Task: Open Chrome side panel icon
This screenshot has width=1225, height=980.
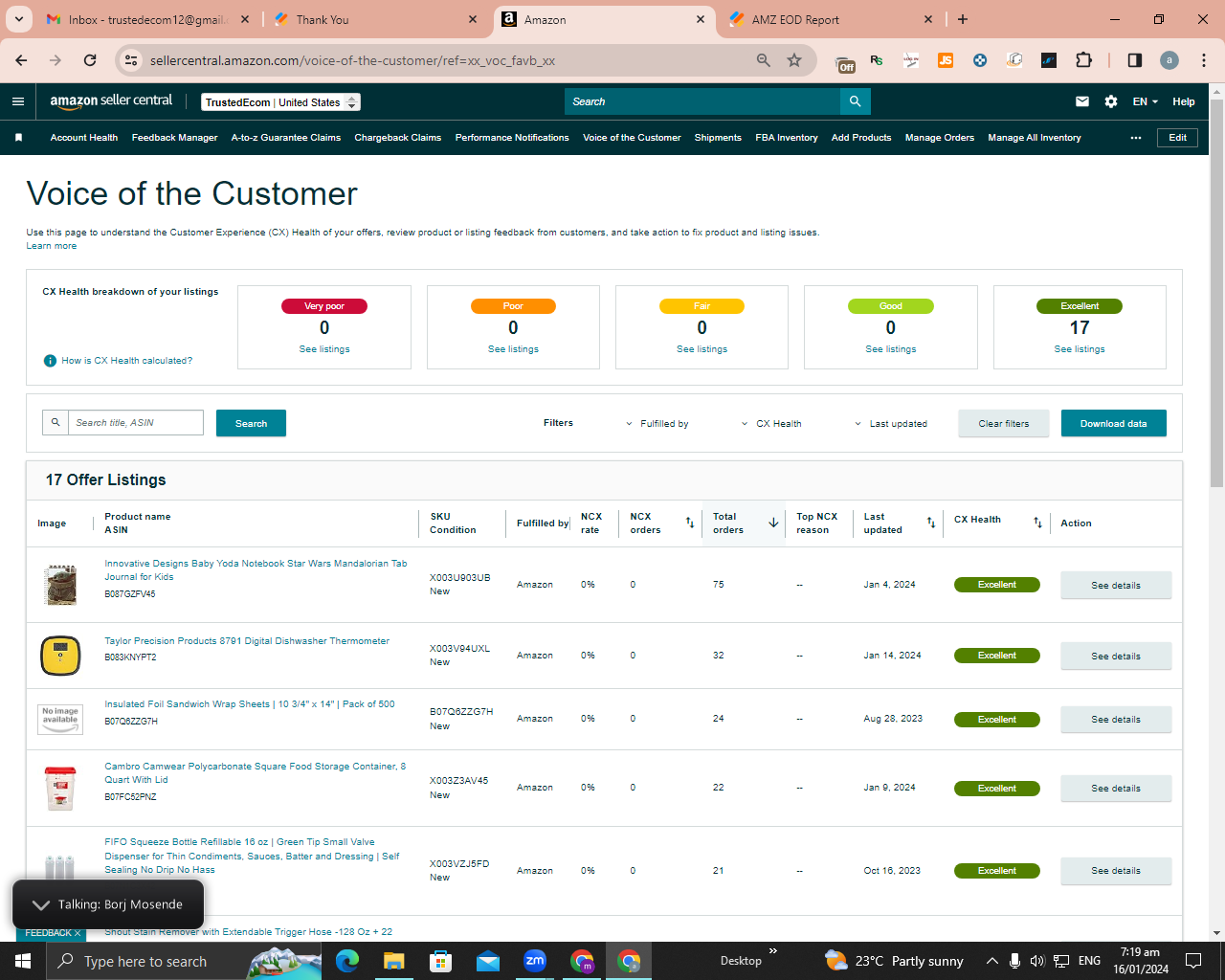Action: click(1135, 60)
